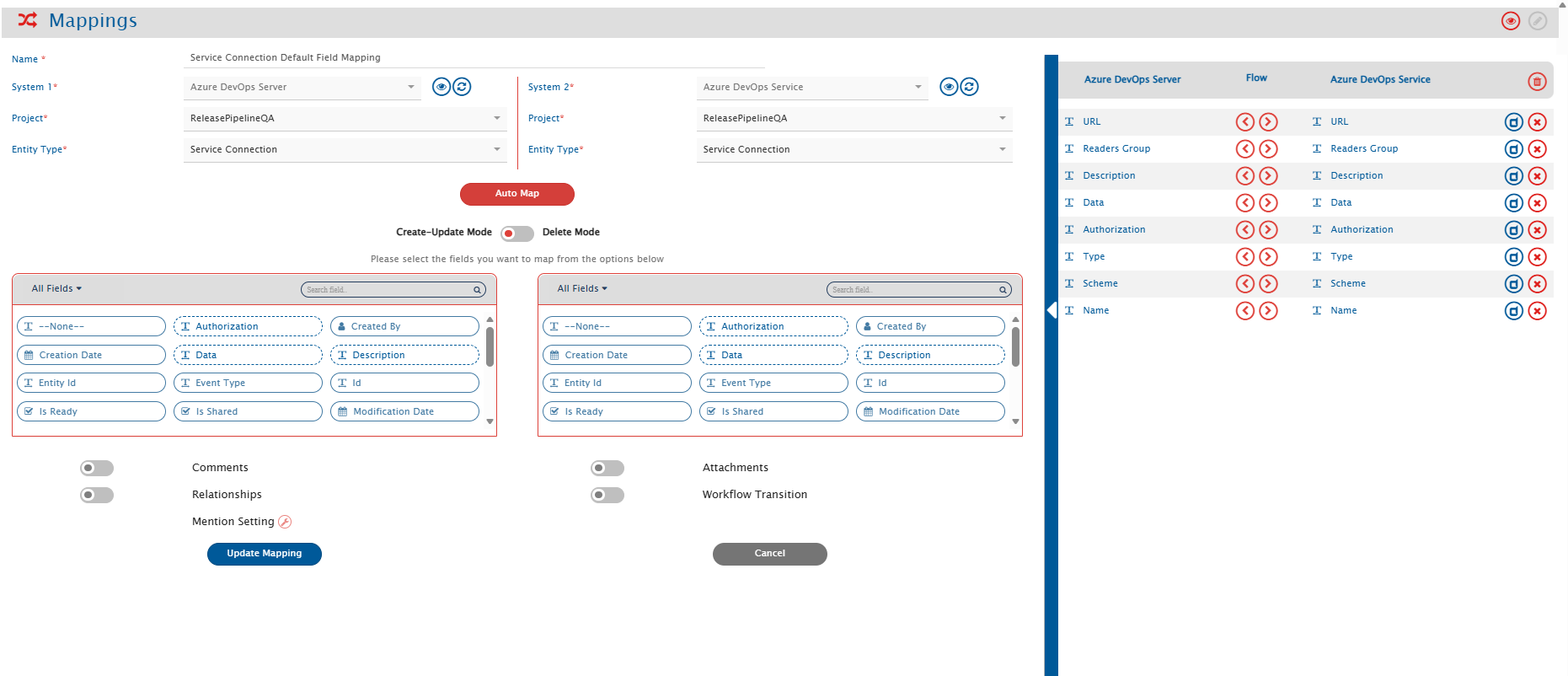Click the Update Mapping button

[264, 554]
